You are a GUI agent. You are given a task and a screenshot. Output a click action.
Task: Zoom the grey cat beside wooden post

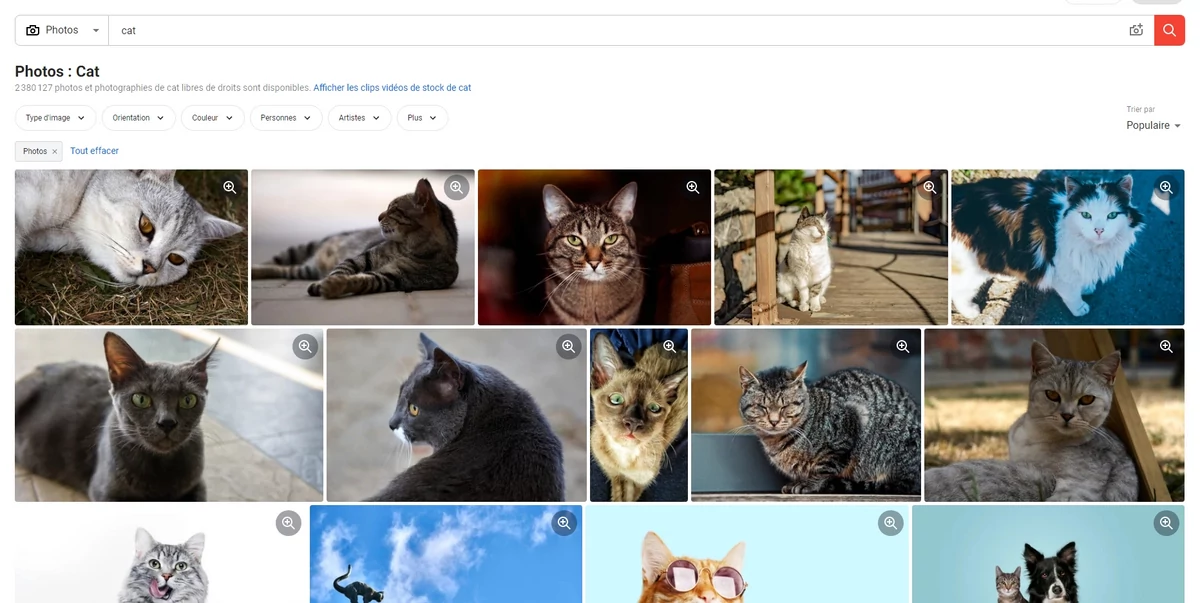(x=1165, y=347)
